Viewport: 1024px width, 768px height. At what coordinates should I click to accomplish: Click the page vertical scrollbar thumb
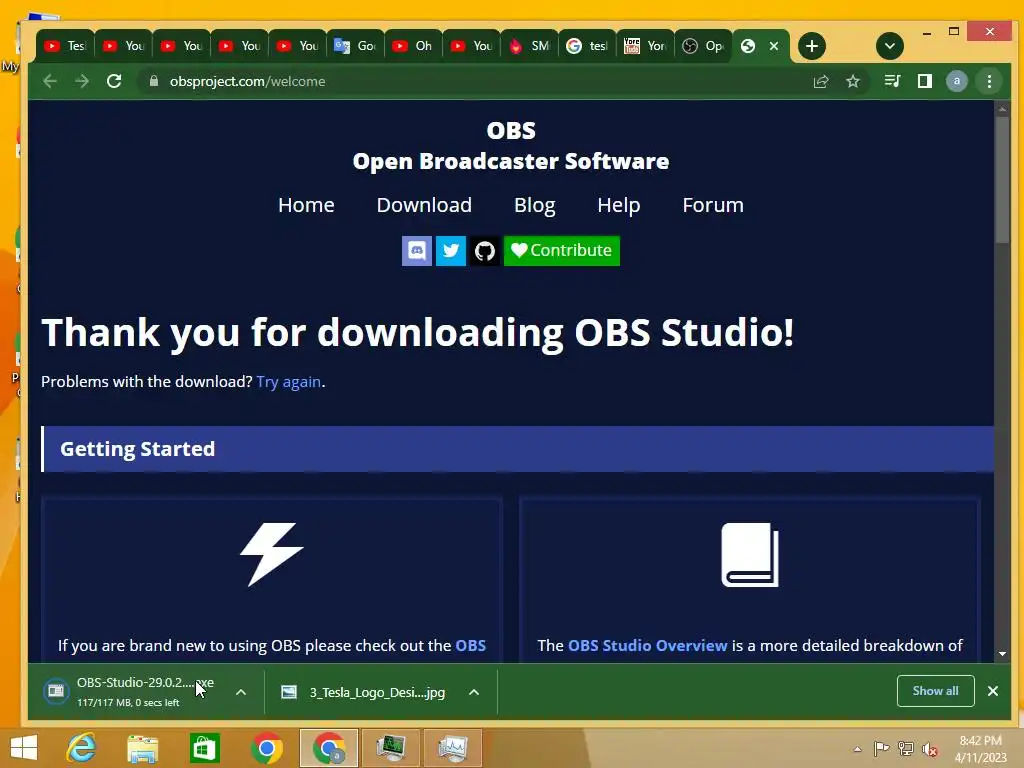pos(1002,182)
